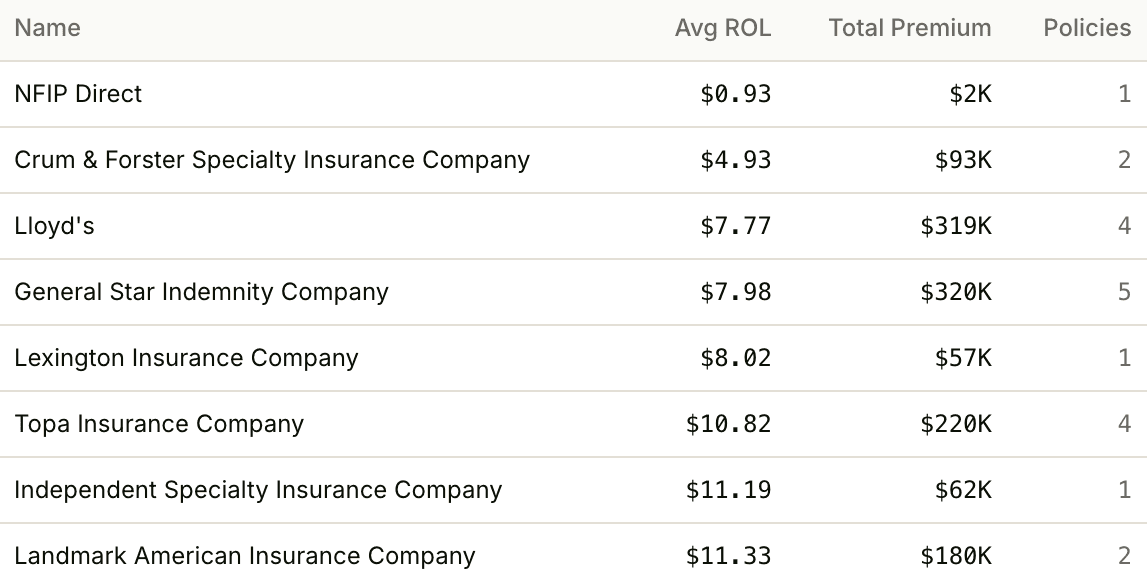Image resolution: width=1147 pixels, height=585 pixels.
Task: Sort by the Name column header
Action: 48,28
